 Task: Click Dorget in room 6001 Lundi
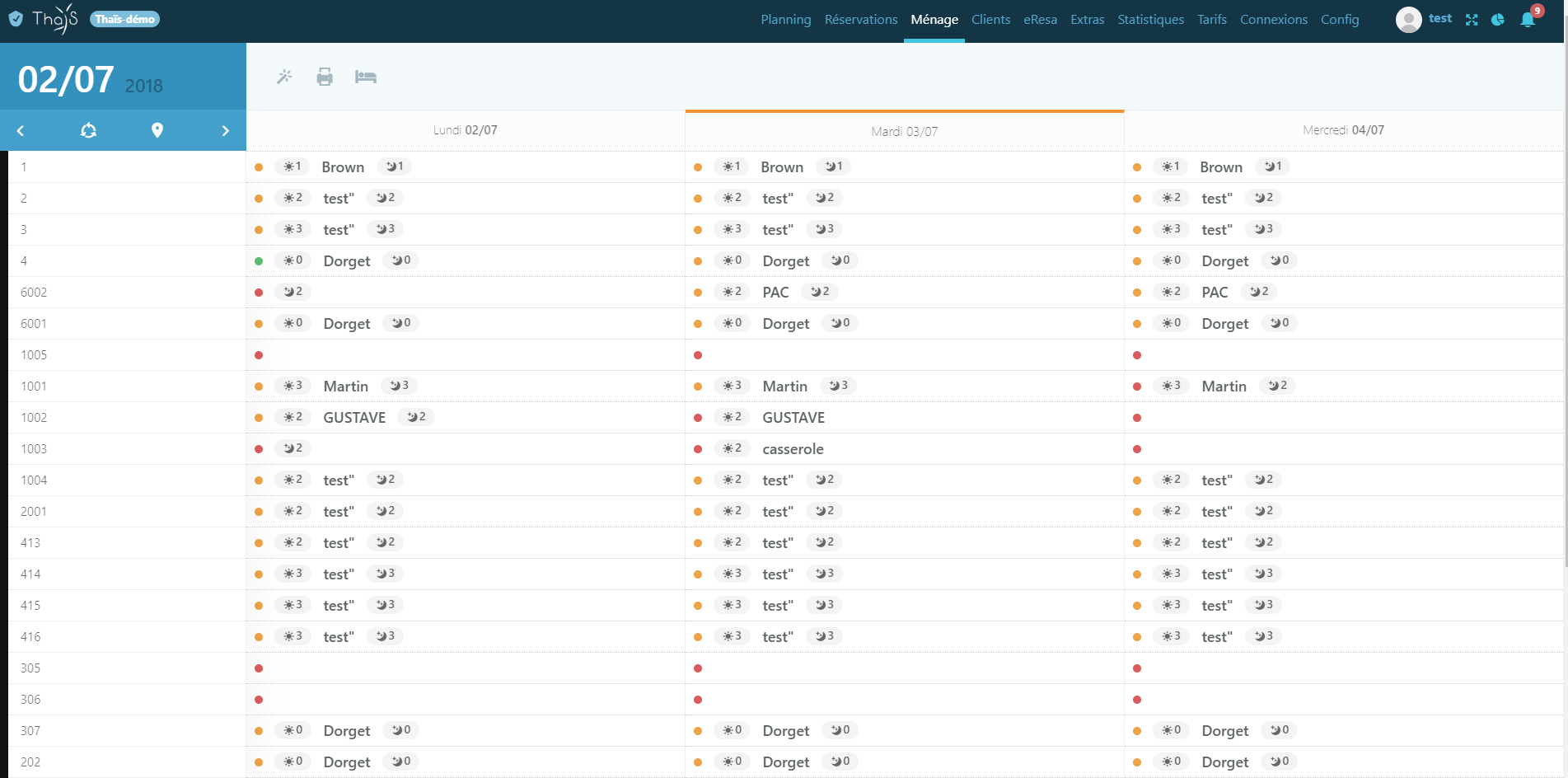(x=347, y=324)
